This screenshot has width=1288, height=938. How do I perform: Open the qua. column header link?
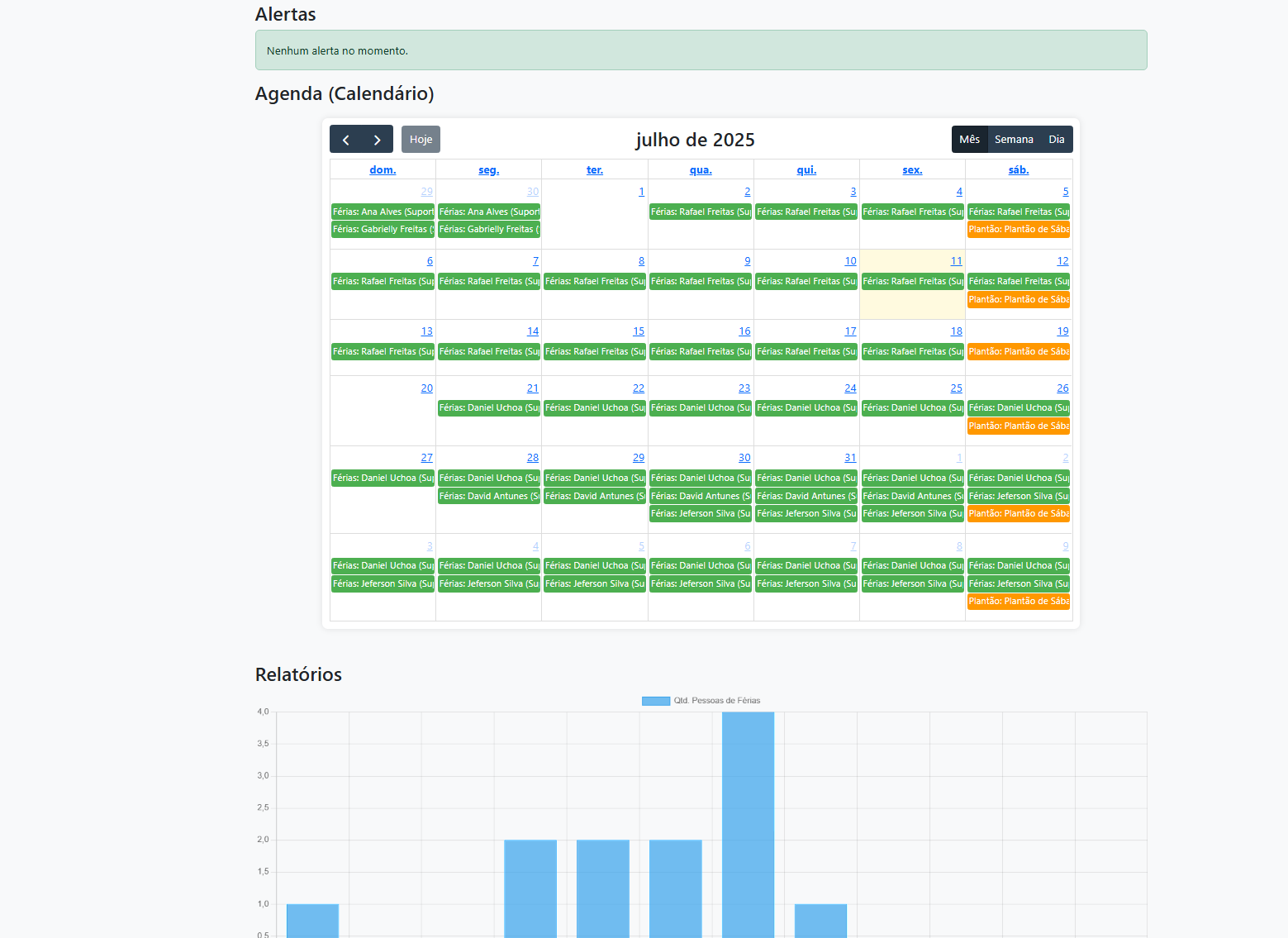(701, 170)
